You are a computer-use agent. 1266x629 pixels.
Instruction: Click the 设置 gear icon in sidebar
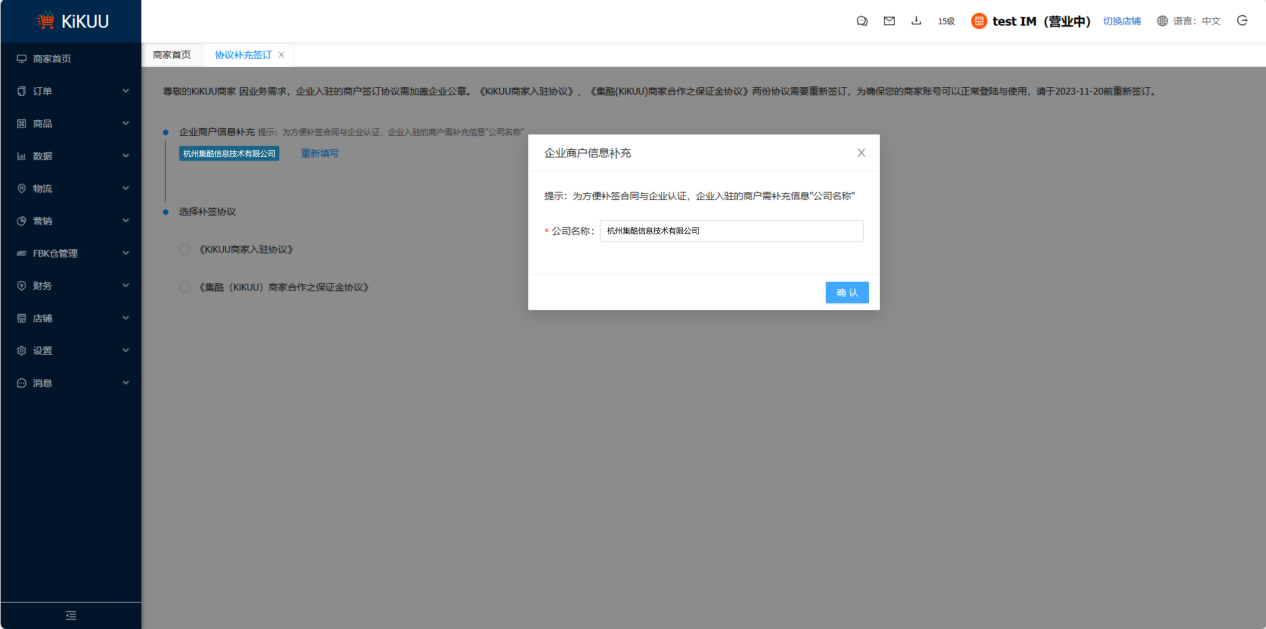point(22,351)
